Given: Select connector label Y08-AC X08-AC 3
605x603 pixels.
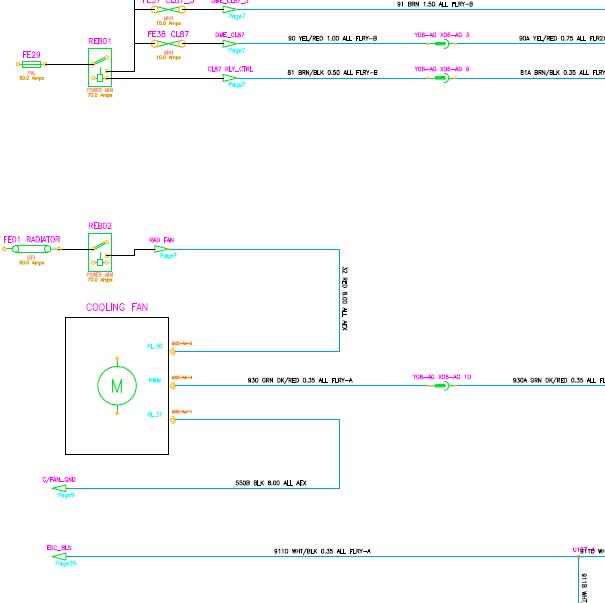Looking at the screenshot, I should point(442,35).
